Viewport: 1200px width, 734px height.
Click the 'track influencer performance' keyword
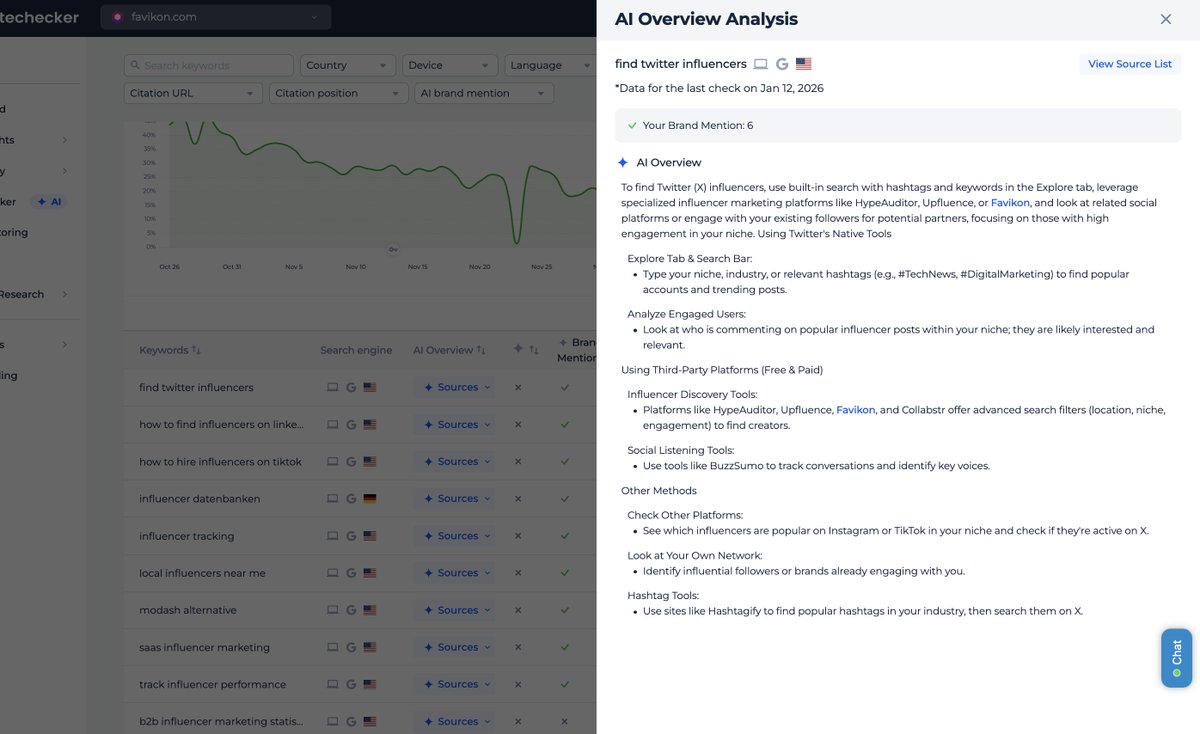pos(212,684)
